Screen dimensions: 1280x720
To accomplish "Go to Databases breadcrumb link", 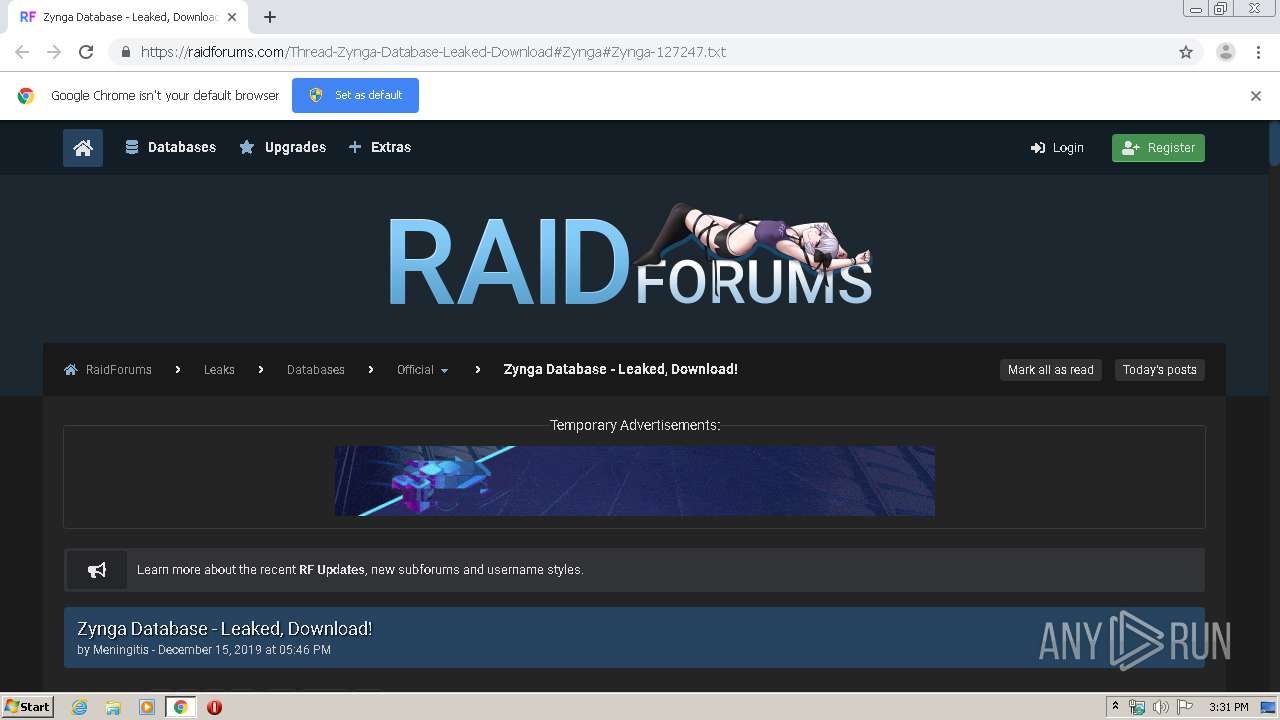I will (316, 370).
